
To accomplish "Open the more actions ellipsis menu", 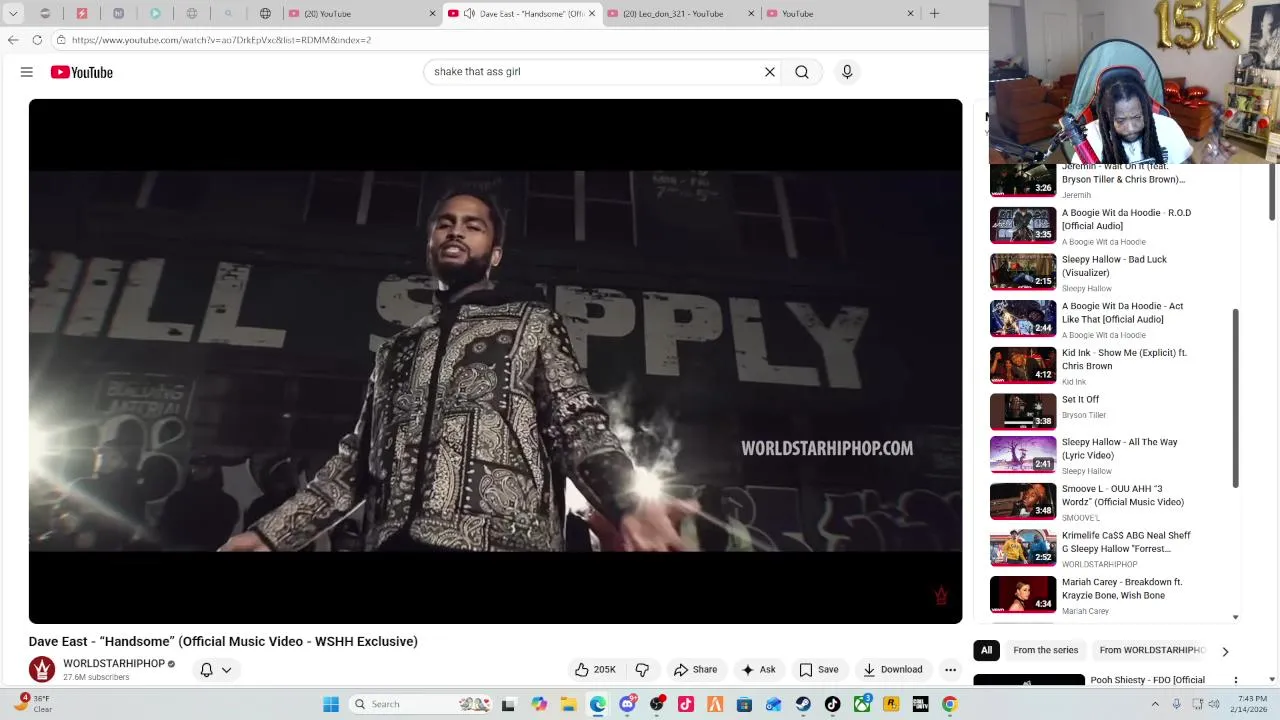I will (951, 670).
